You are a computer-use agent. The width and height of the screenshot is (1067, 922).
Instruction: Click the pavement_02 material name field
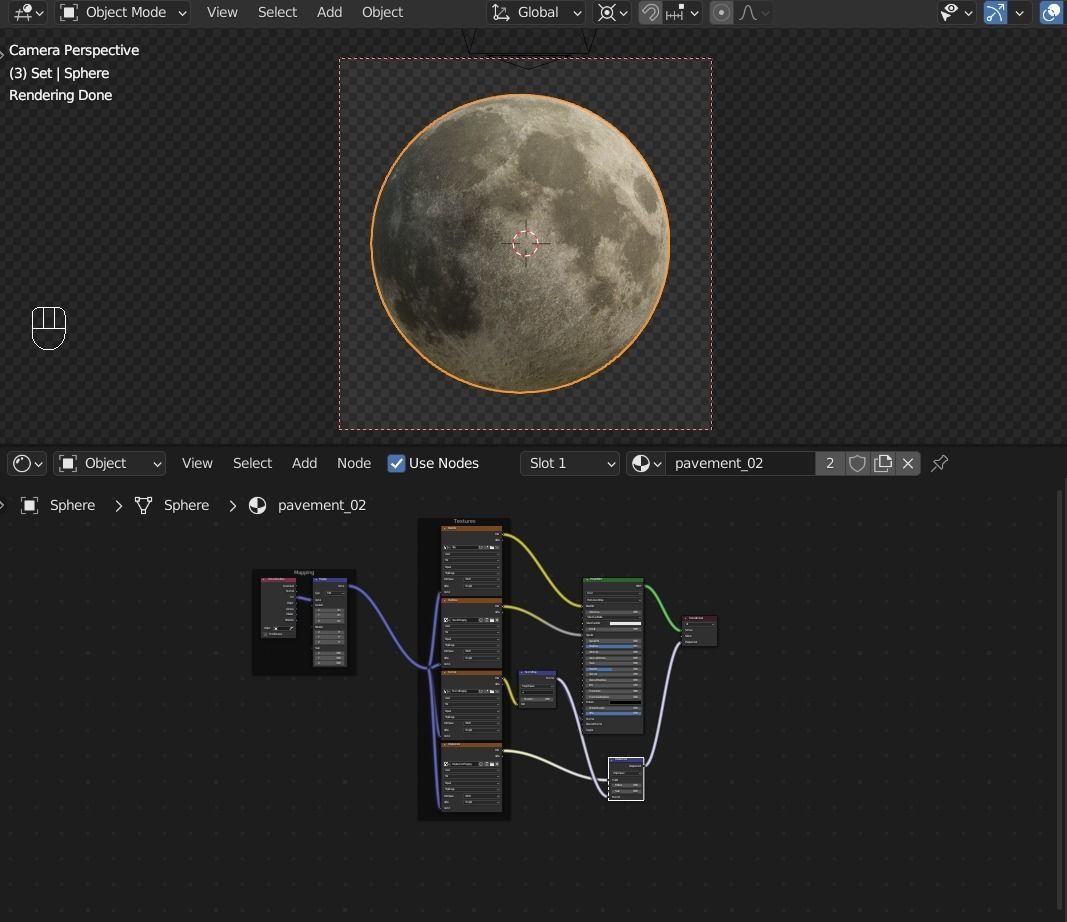pos(740,463)
